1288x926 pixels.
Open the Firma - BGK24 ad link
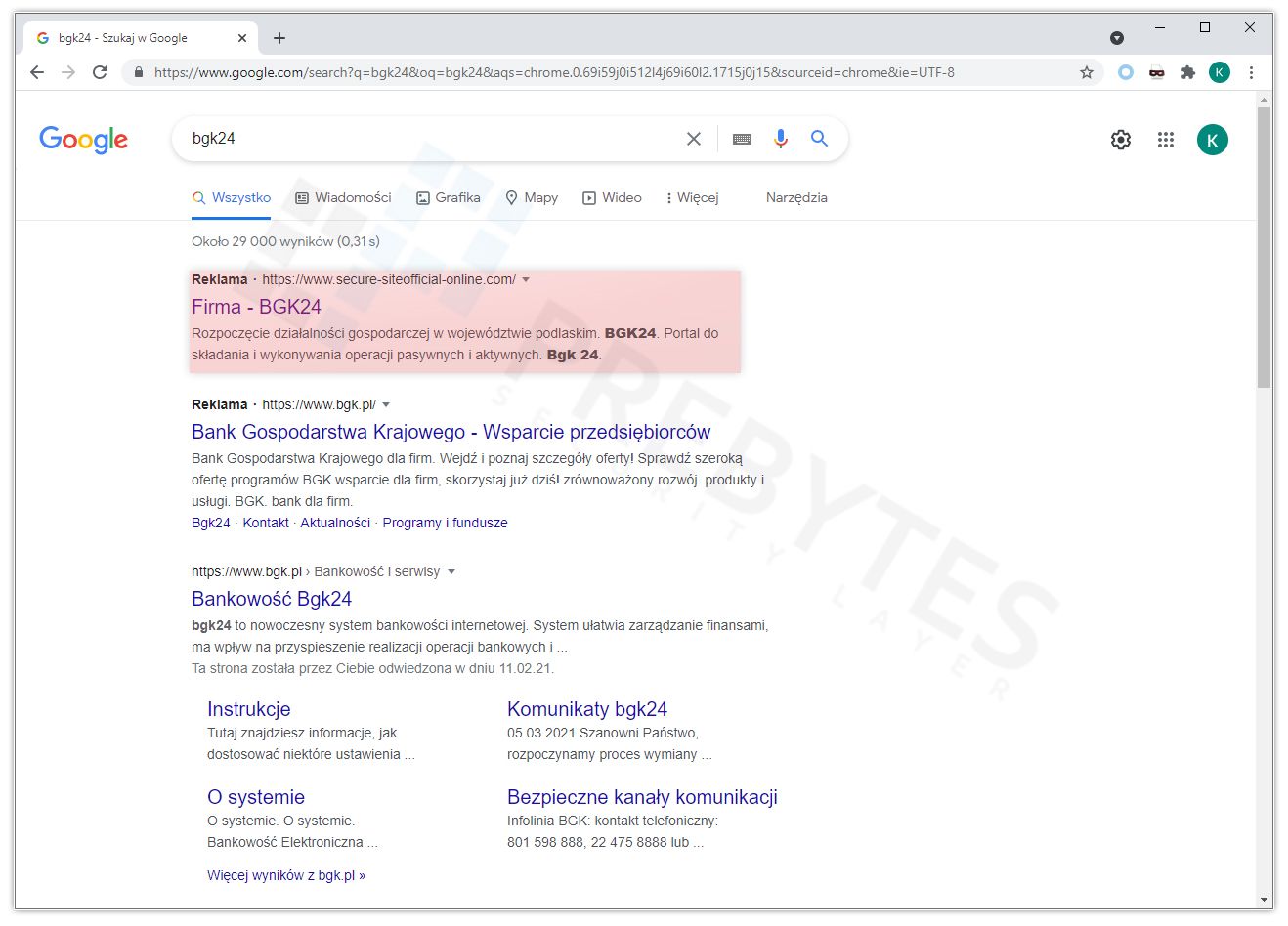(x=256, y=307)
